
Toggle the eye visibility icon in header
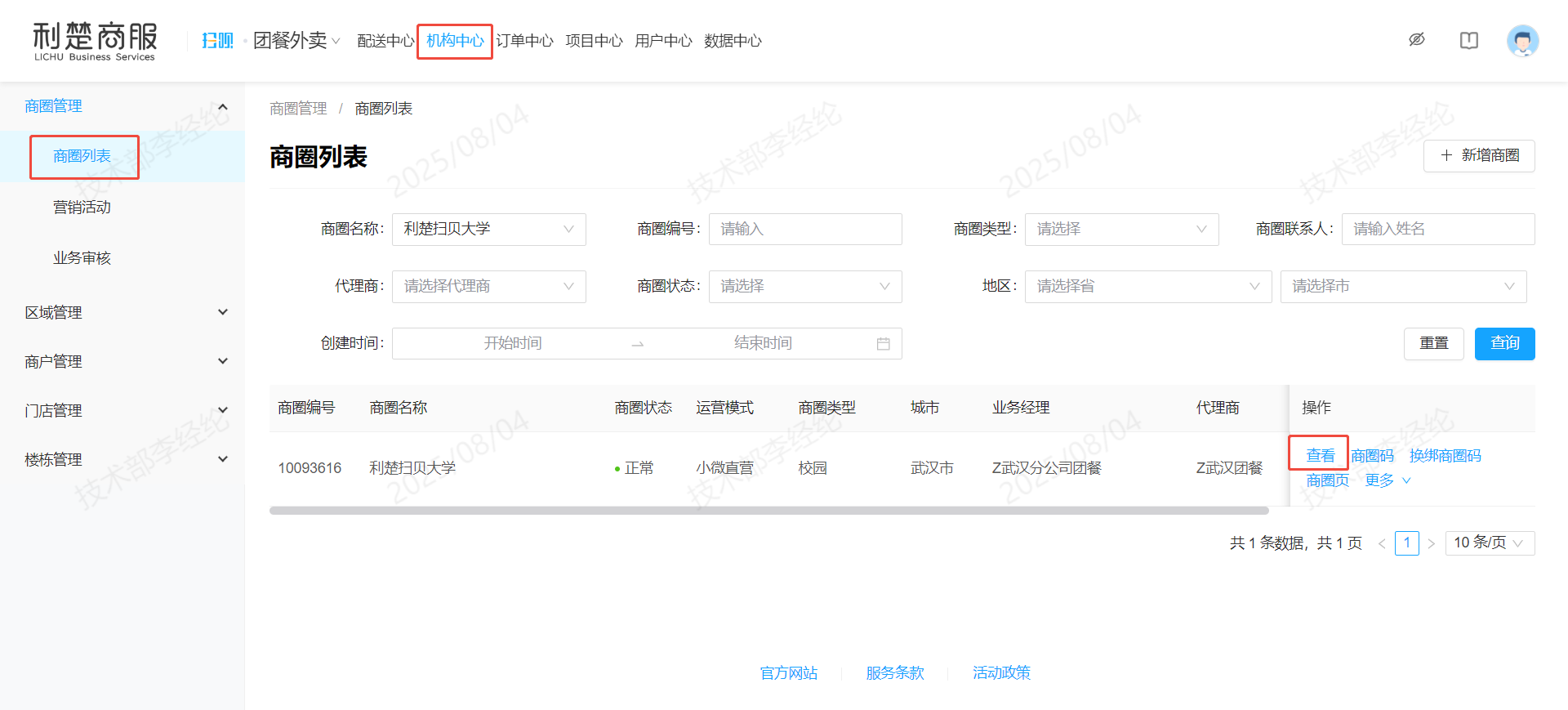tap(1417, 39)
